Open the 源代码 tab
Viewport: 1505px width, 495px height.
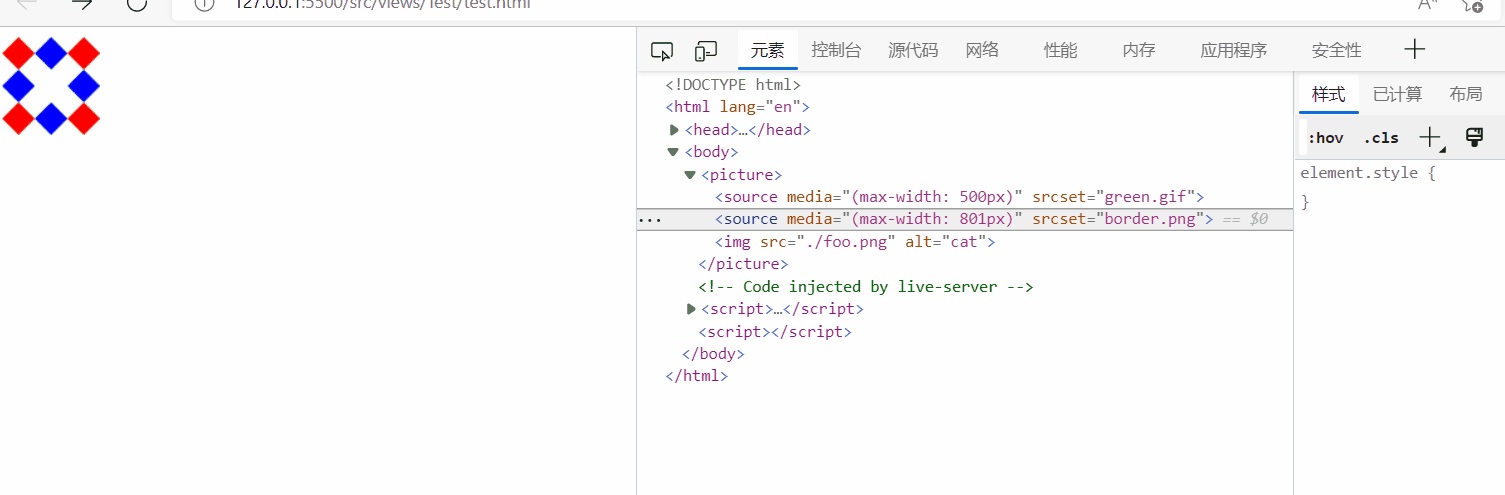tap(913, 50)
